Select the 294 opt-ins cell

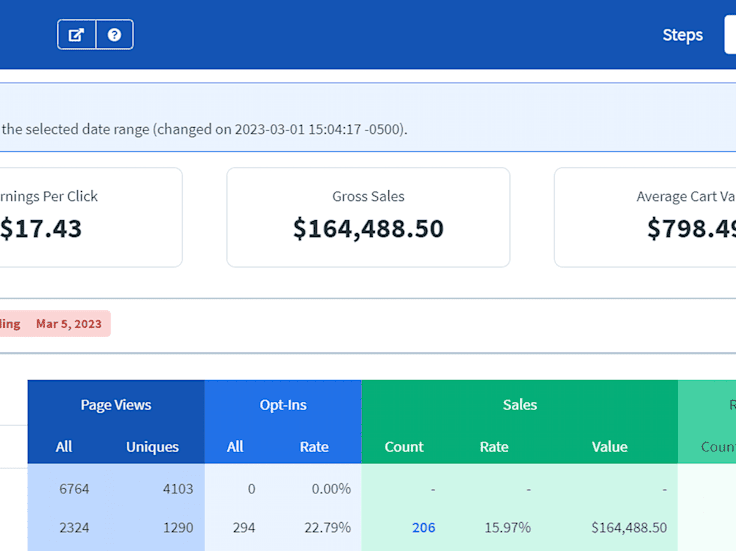pos(244,528)
